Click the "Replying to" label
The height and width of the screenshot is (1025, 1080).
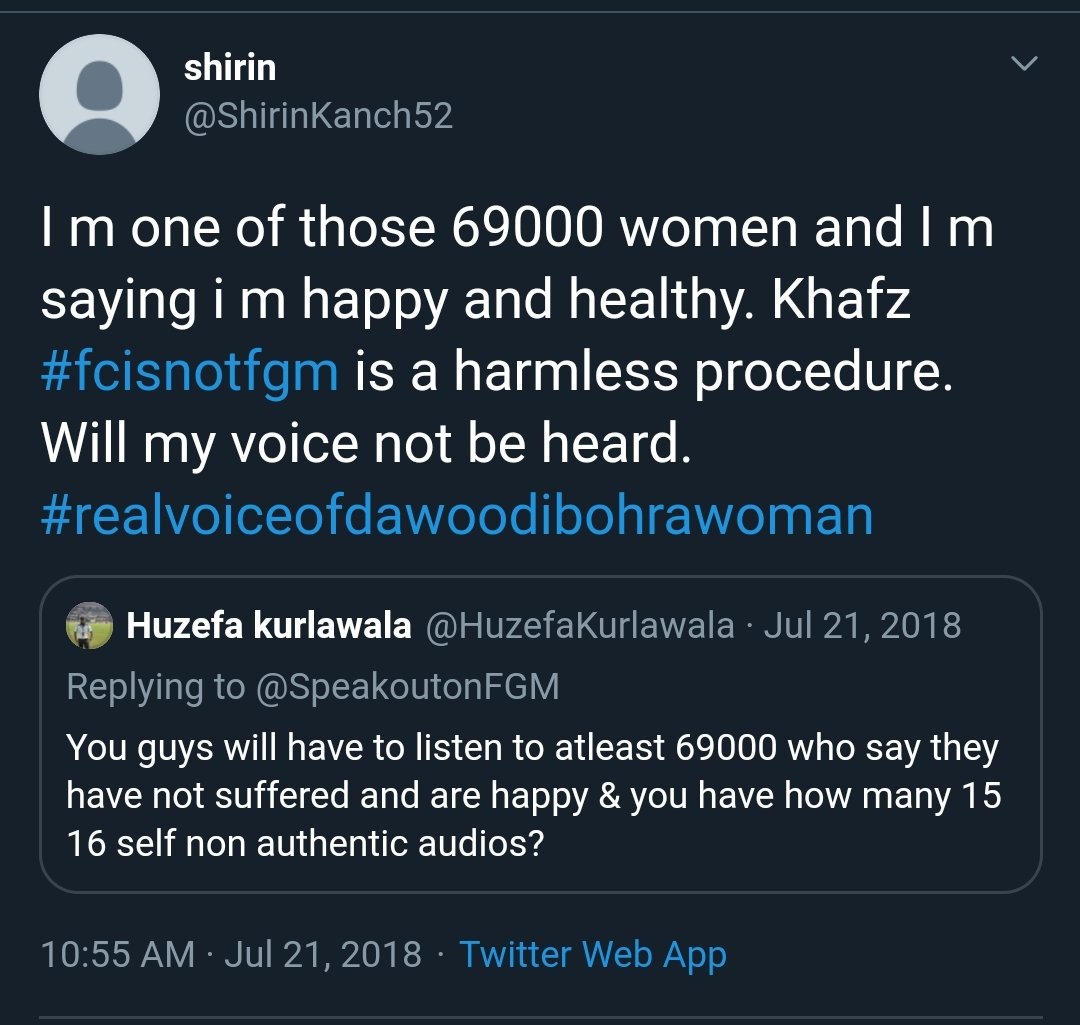pos(155,687)
